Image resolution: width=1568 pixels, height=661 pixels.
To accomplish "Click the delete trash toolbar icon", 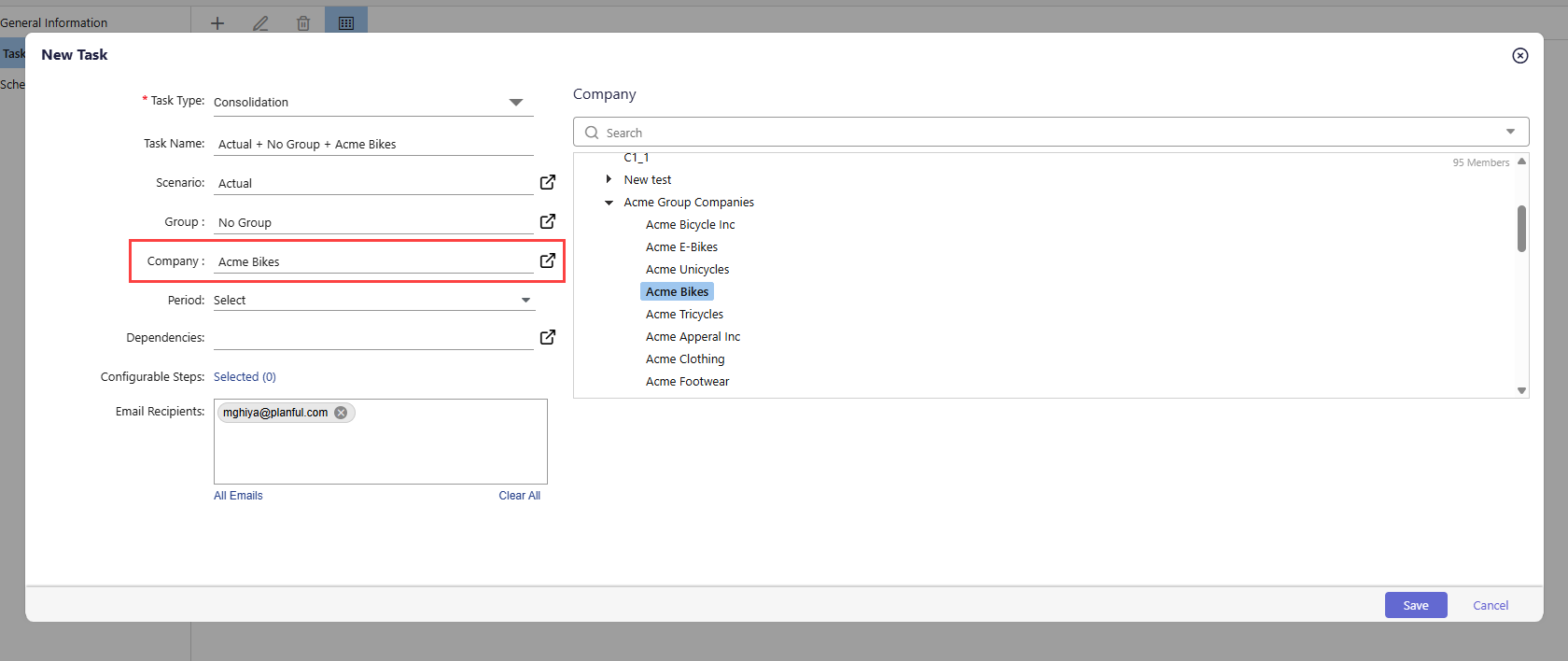I will [303, 23].
